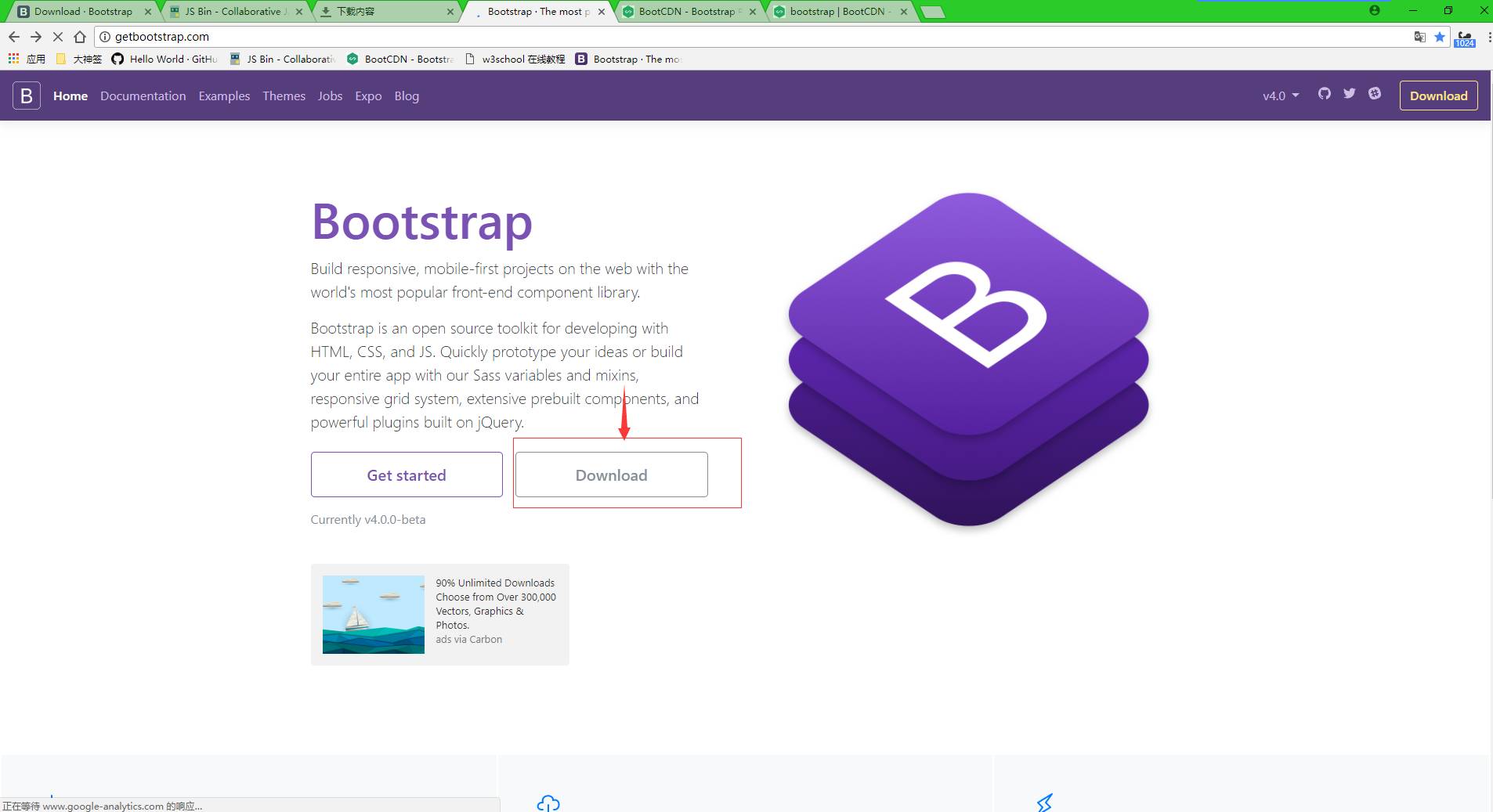
Task: Open the Slack icon in navbar
Action: pyautogui.click(x=1374, y=93)
